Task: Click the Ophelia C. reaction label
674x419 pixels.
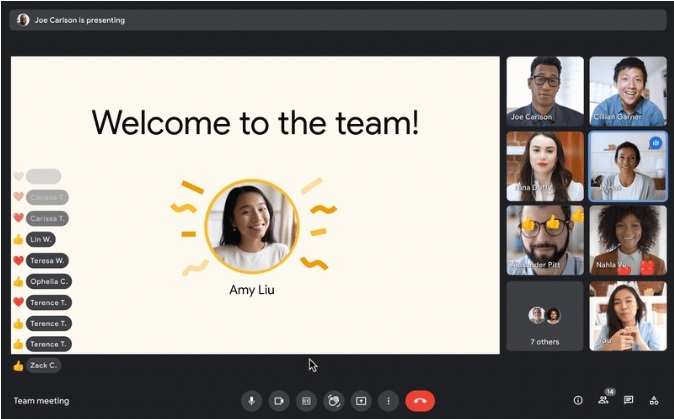Action: (x=49, y=281)
